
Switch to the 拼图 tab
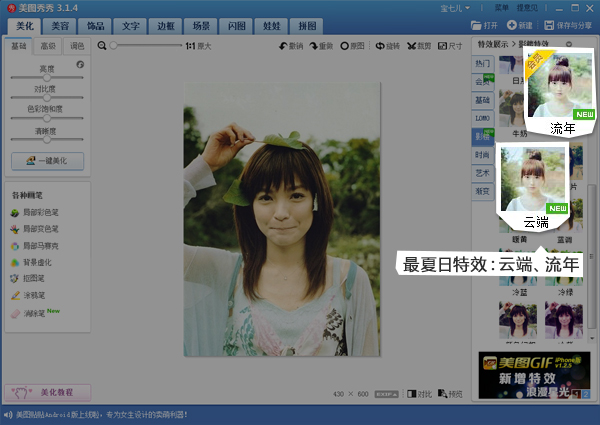coord(307,26)
